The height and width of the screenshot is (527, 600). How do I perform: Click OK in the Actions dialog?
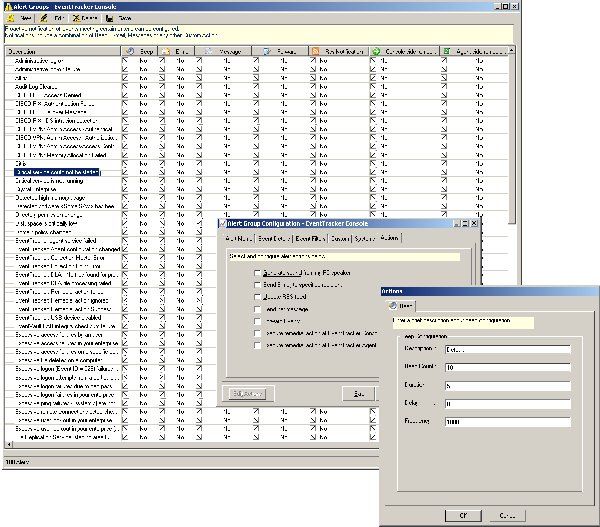coord(463,515)
